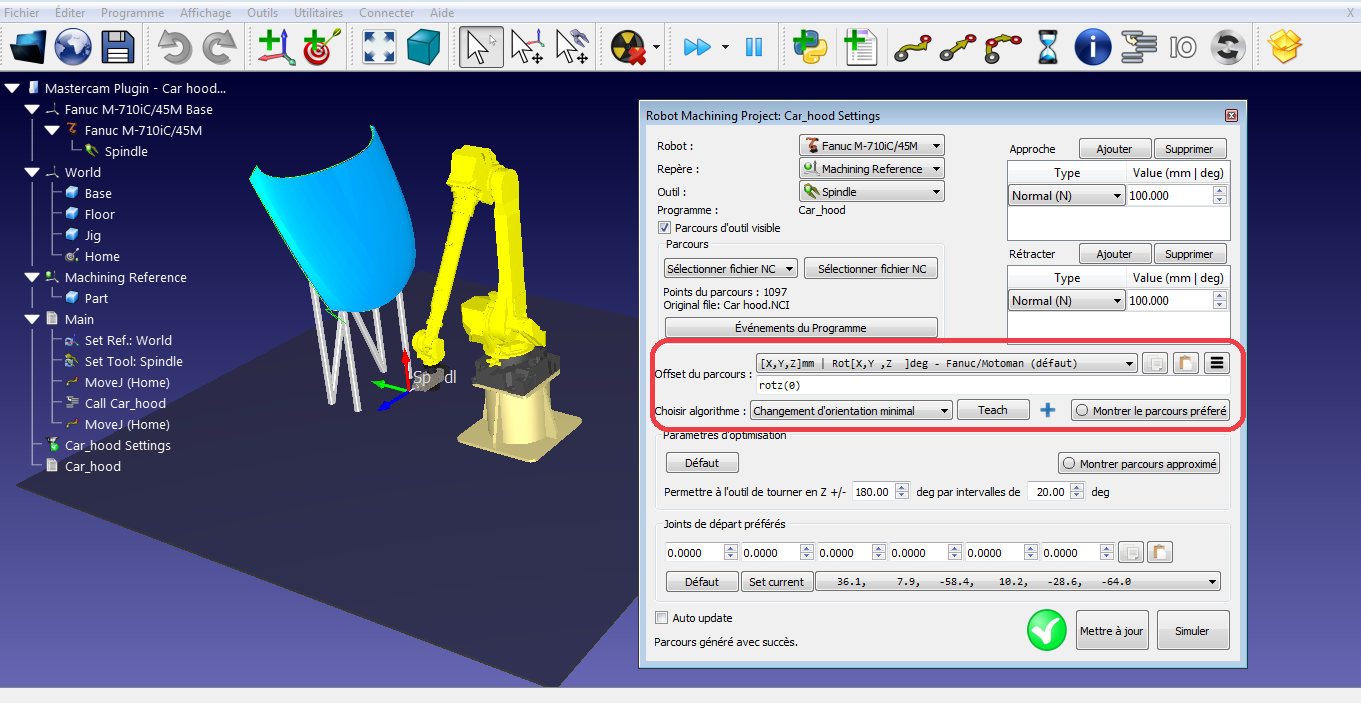Undo the last action

point(175,47)
